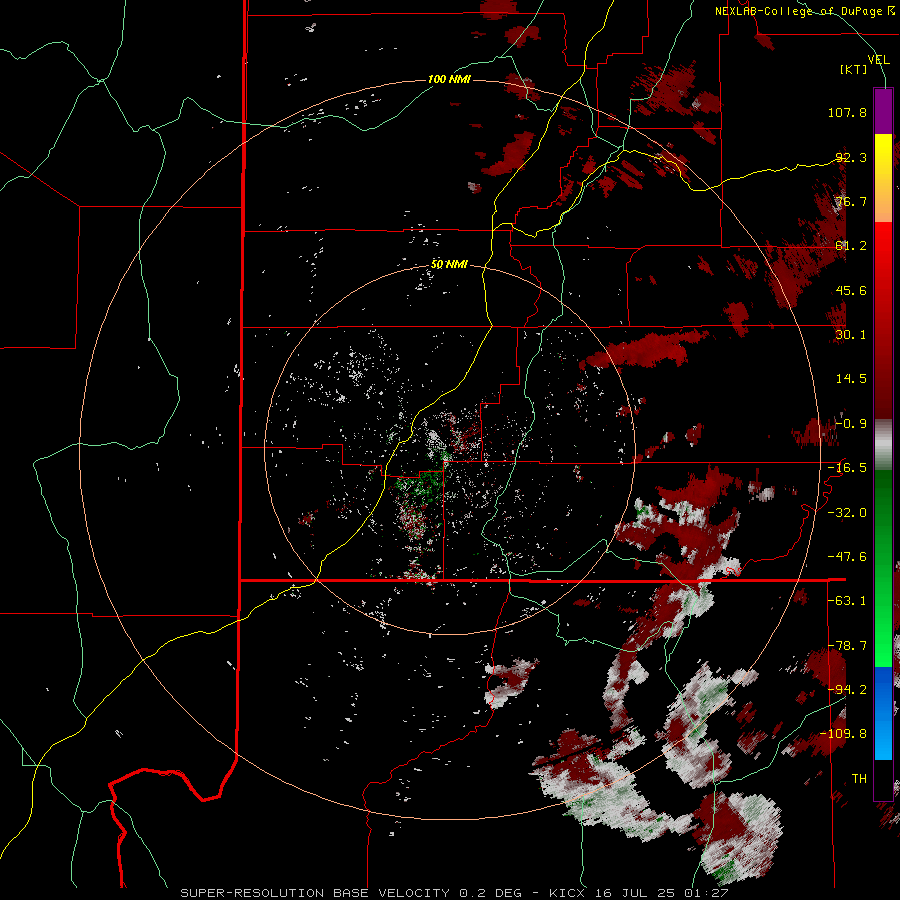Image resolution: width=900 pixels, height=900 pixels.
Task: Click the purple segment of the color bar
Action: [x=883, y=111]
